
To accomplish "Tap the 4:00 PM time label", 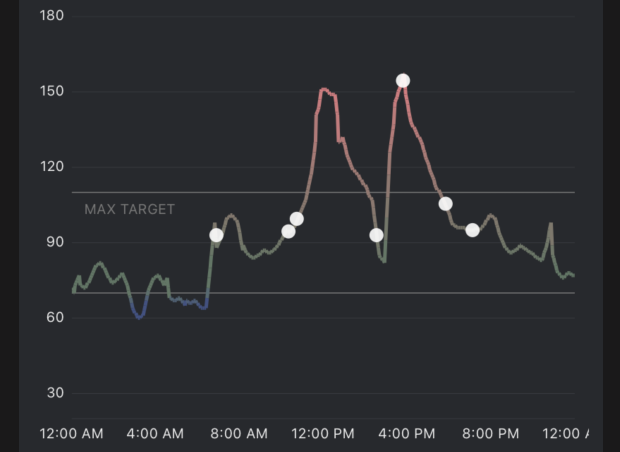I will click(408, 434).
